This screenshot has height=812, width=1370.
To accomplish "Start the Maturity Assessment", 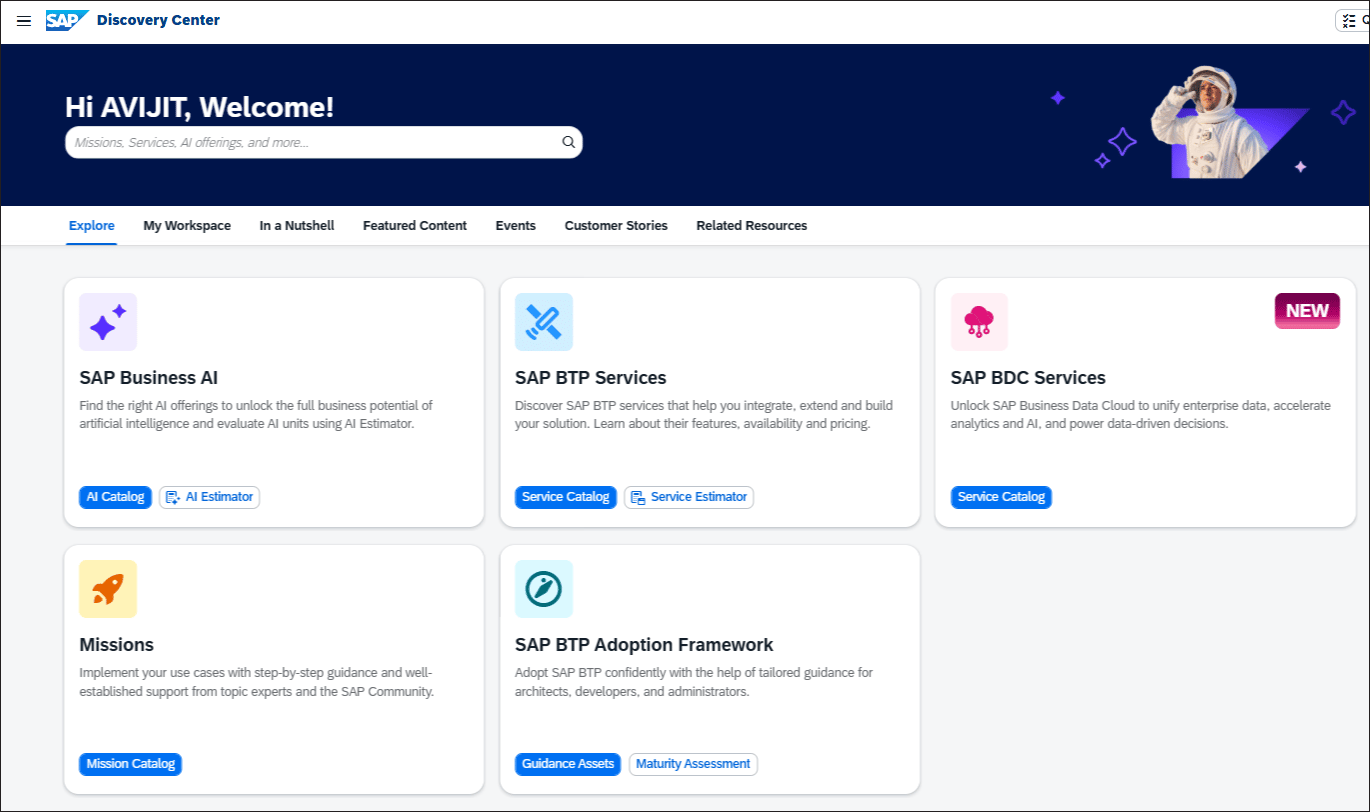I will pos(693,764).
